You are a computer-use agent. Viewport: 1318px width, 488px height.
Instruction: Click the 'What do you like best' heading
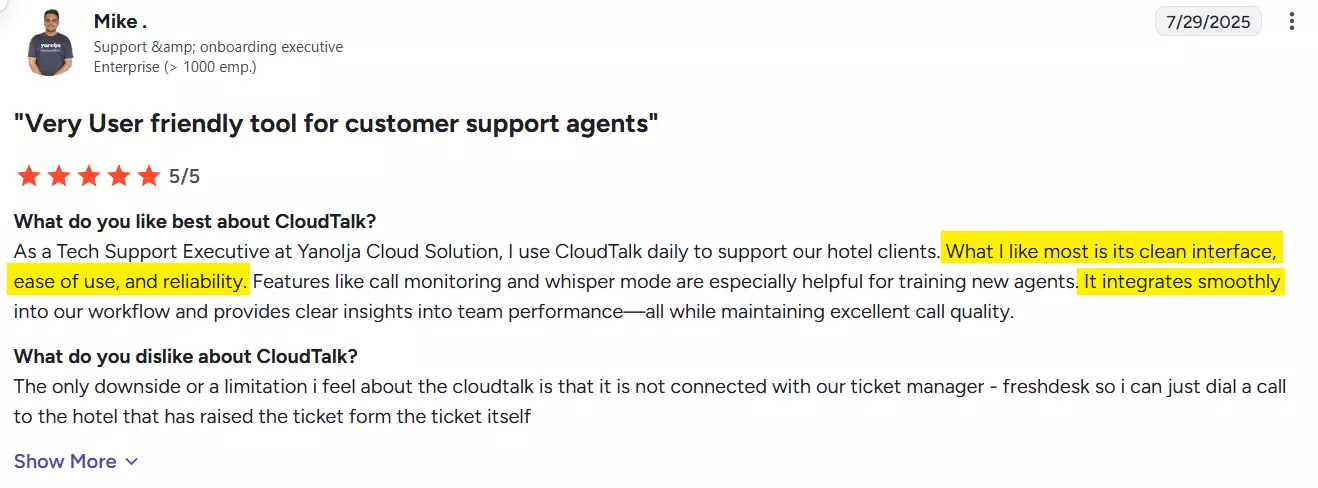click(x=195, y=221)
